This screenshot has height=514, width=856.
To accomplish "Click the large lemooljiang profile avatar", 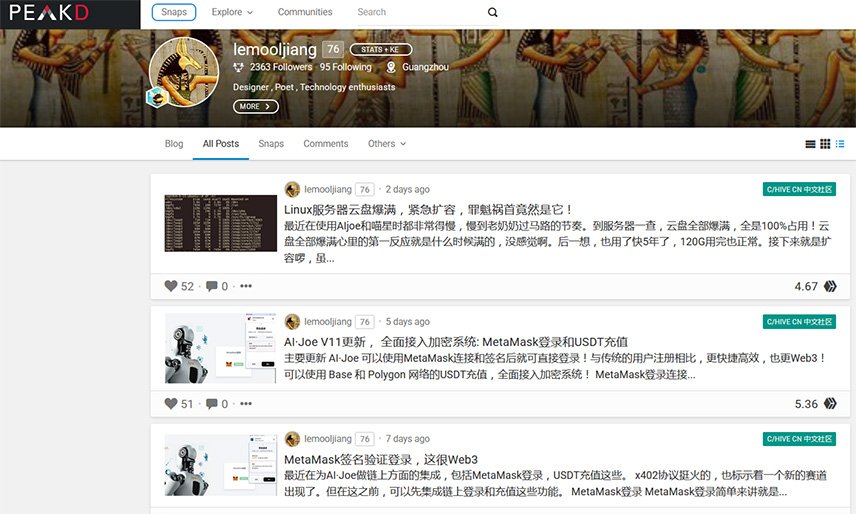I will [184, 71].
